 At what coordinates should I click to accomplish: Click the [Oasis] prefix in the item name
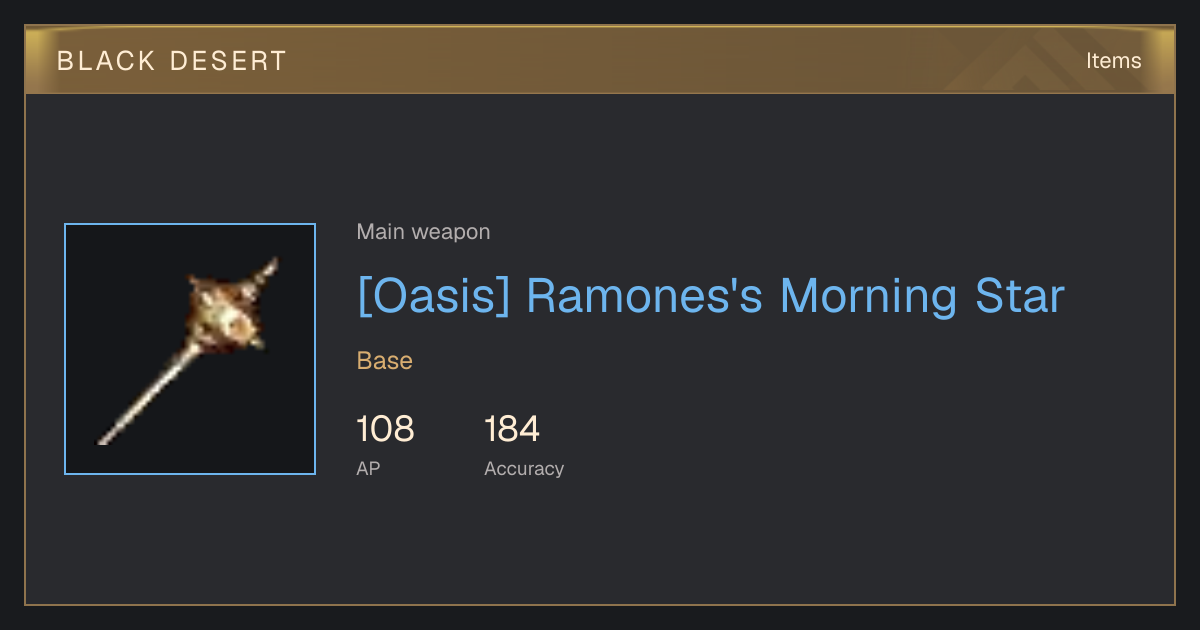tap(434, 297)
